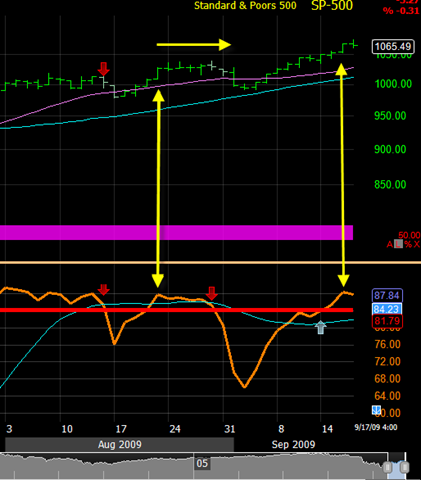Click the 900.00 price axis label

pyautogui.click(x=390, y=149)
